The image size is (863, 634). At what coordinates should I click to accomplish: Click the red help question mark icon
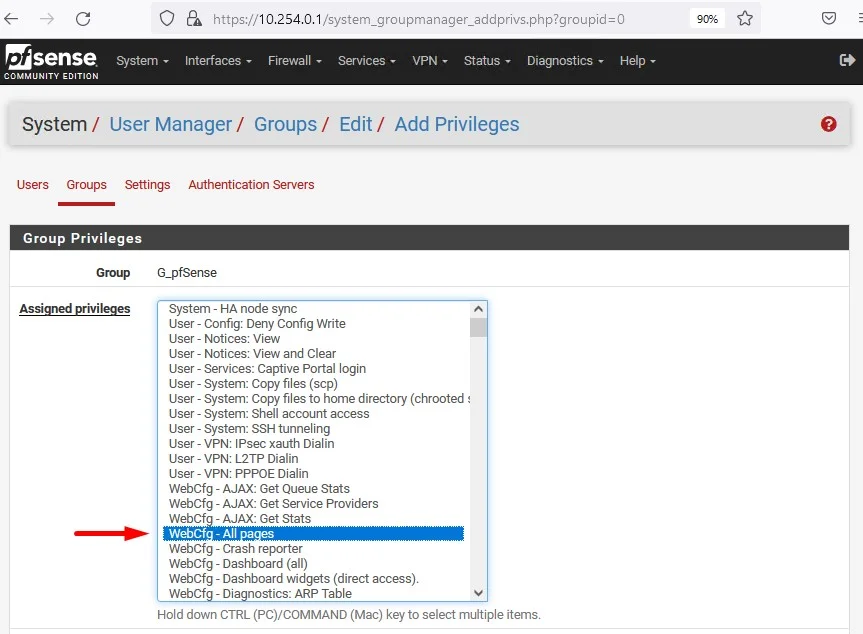(828, 124)
